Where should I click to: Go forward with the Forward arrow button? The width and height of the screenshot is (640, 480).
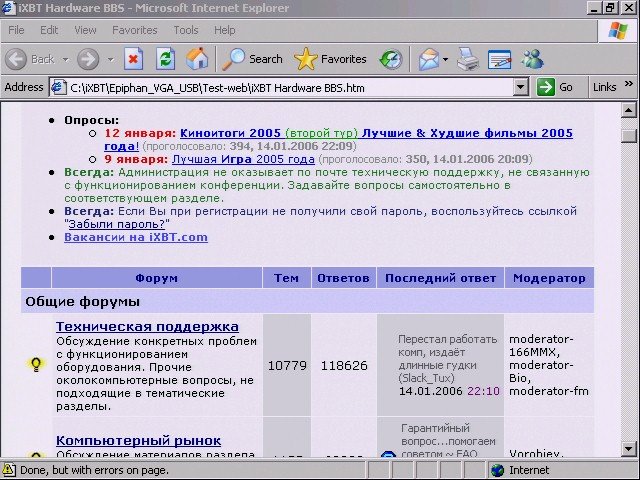[x=88, y=60]
